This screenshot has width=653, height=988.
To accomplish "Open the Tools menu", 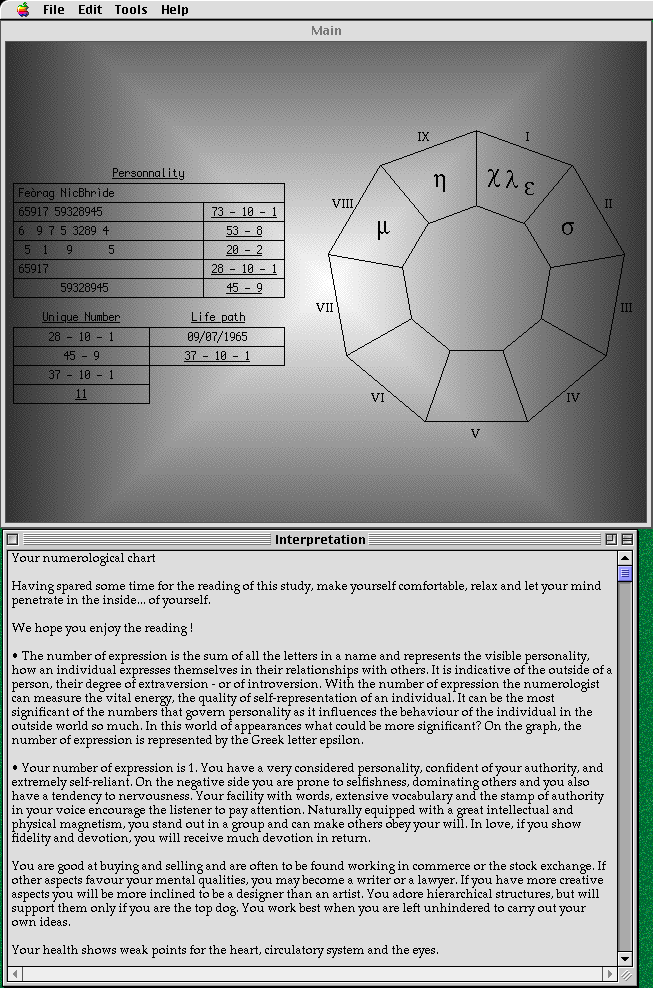I will coord(131,9).
